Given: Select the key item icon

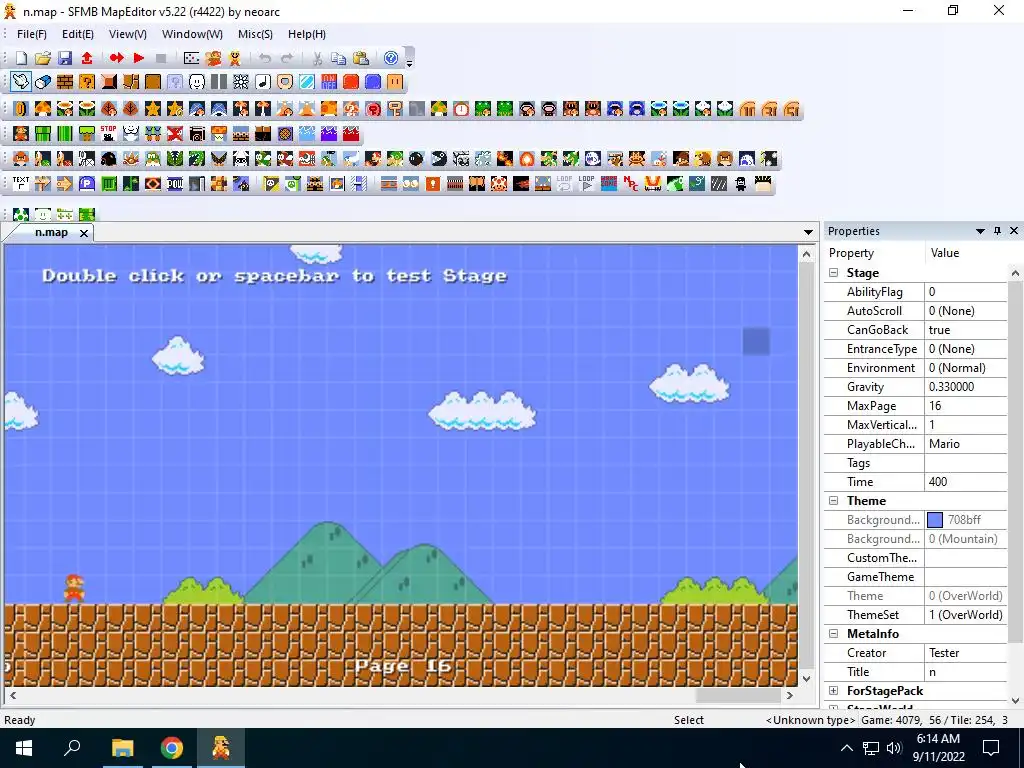Looking at the screenshot, I should pyautogui.click(x=394, y=109).
